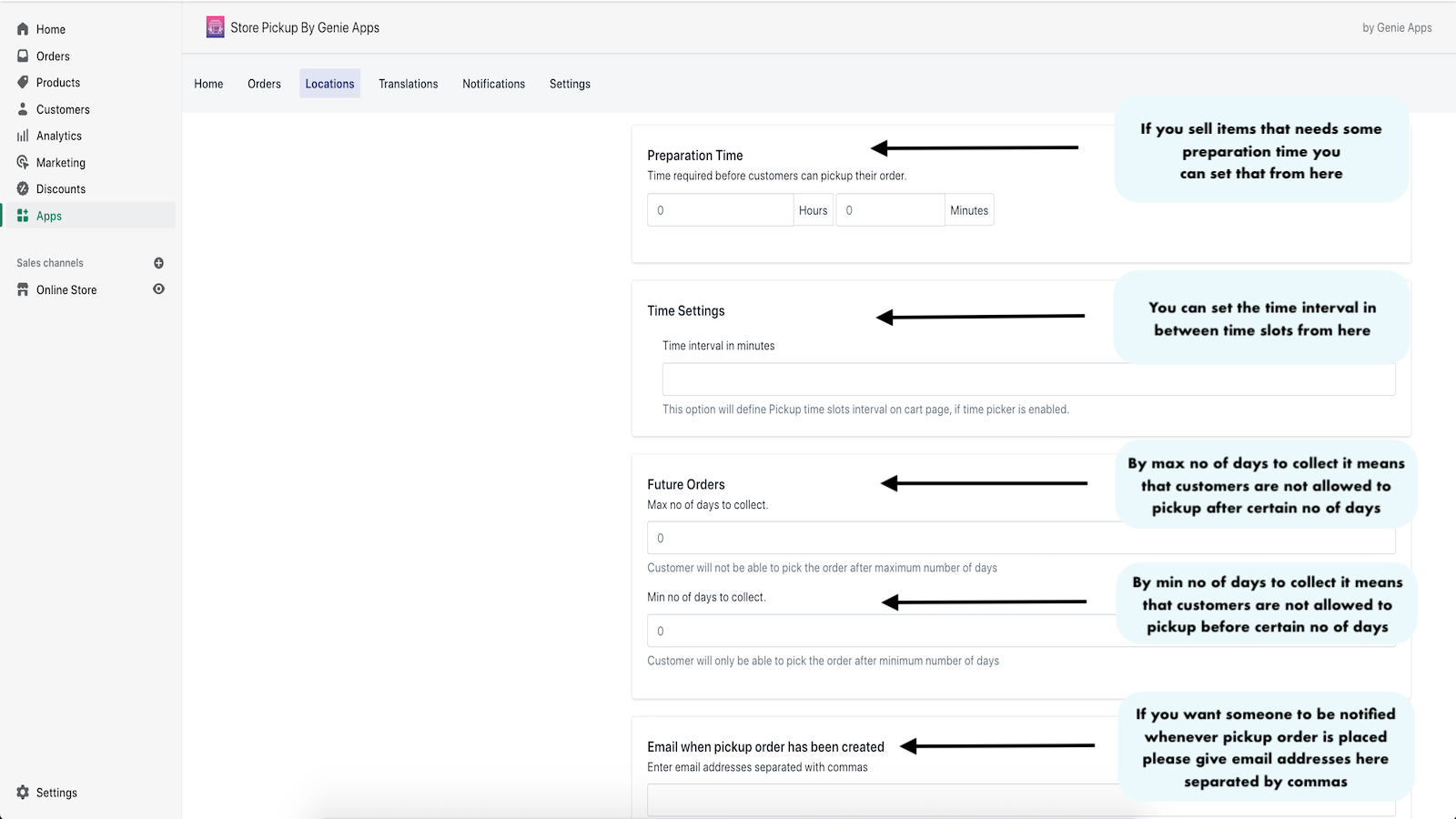The width and height of the screenshot is (1456, 819).
Task: Open Apps in the sidebar
Action: [x=49, y=216]
